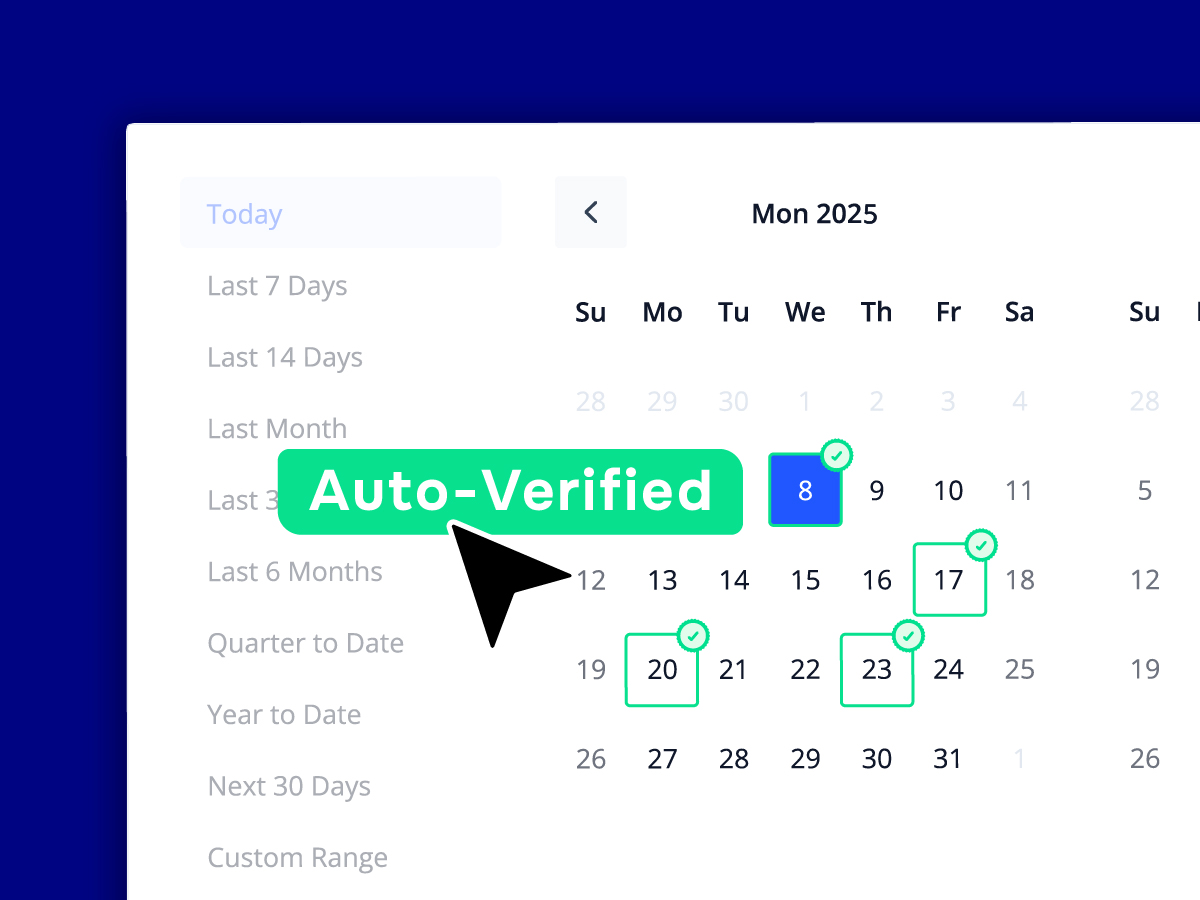This screenshot has height=900, width=1200.
Task: Click the green Auto-Verified label
Action: (x=511, y=491)
